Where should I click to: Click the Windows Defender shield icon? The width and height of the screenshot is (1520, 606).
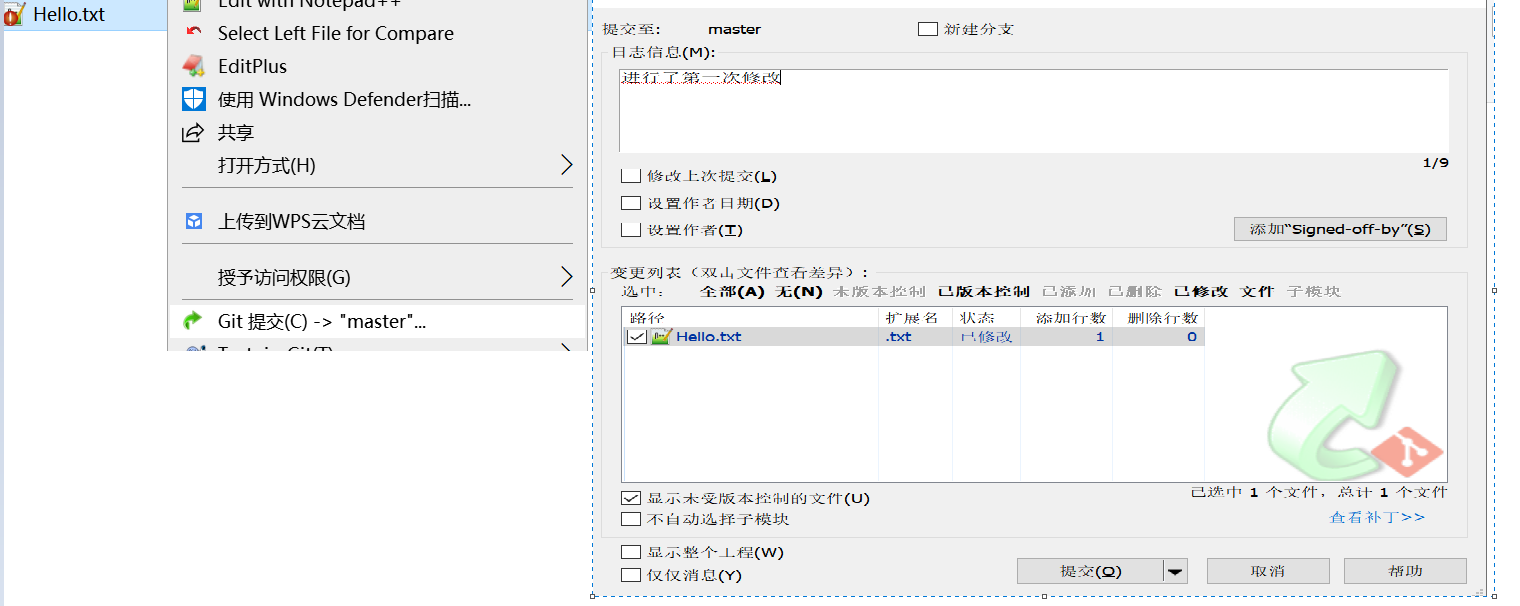[193, 99]
